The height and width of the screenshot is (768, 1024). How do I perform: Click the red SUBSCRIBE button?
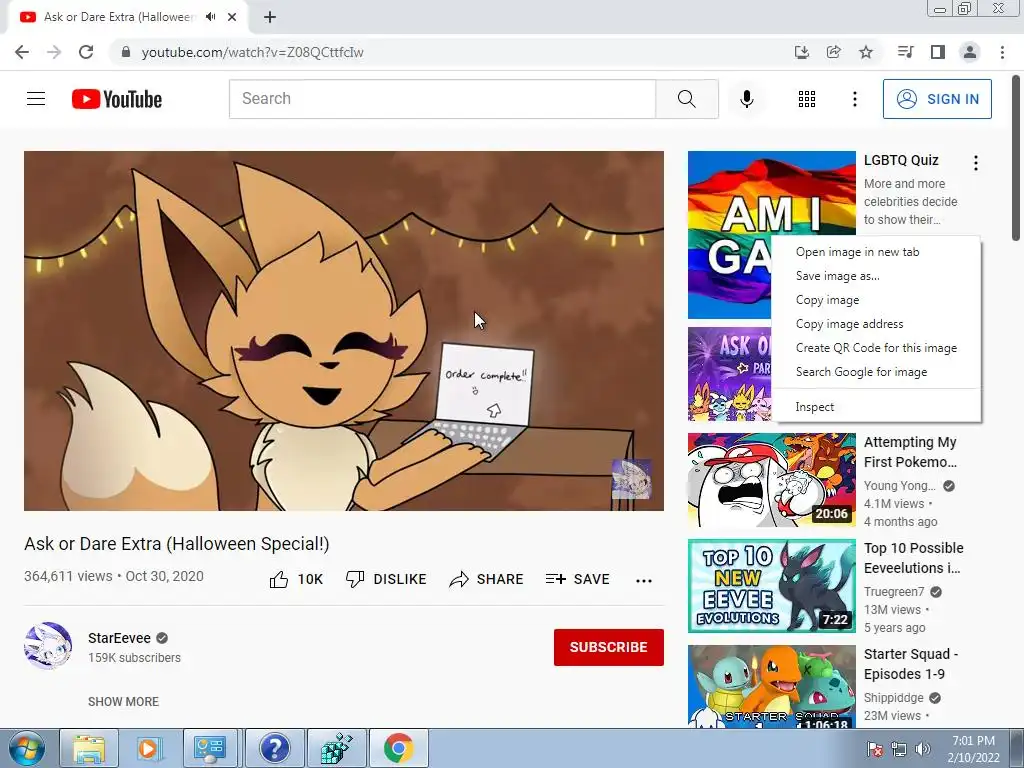[x=609, y=647]
